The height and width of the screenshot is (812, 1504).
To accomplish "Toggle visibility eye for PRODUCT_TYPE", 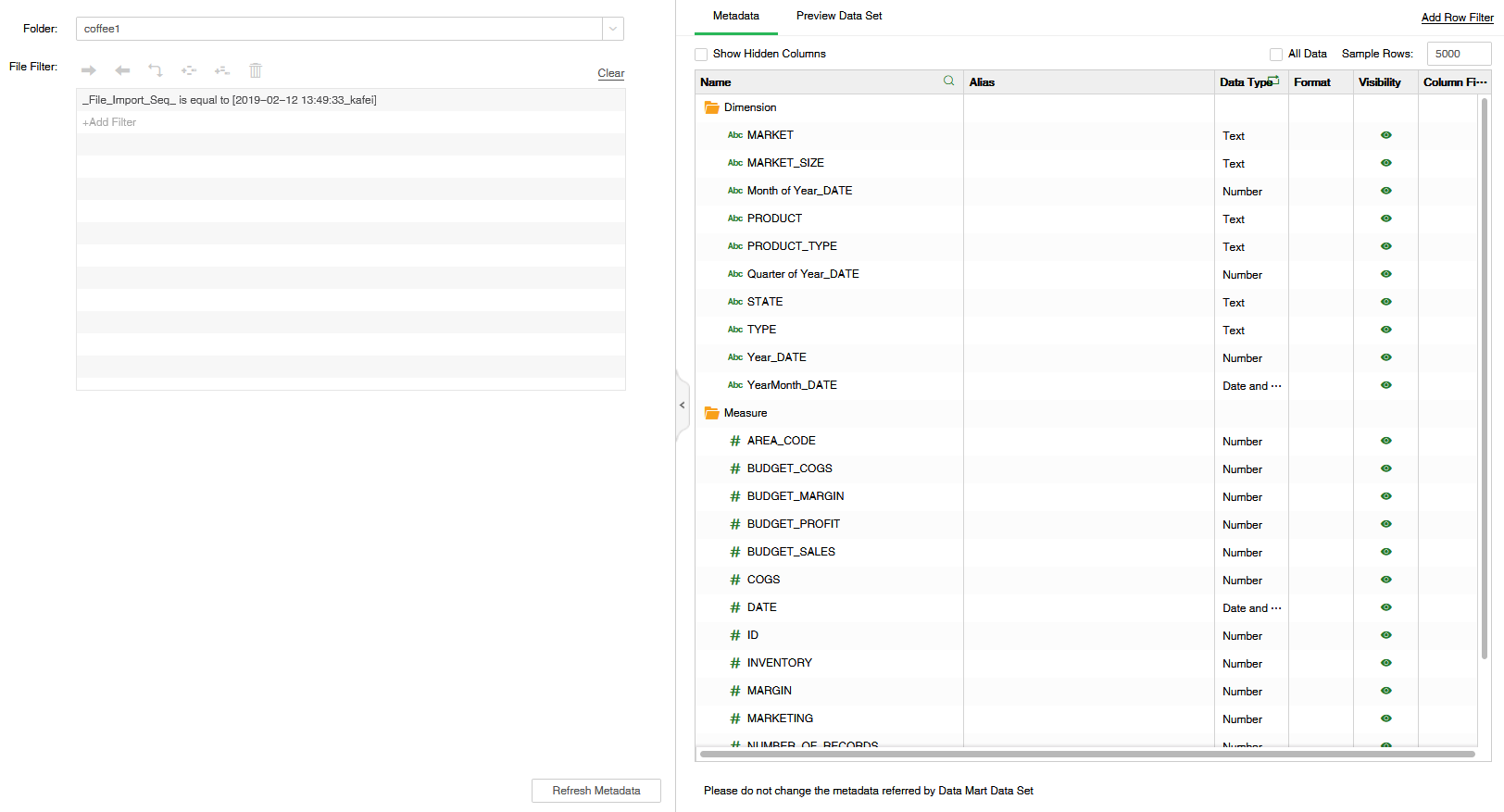I will coord(1385,246).
